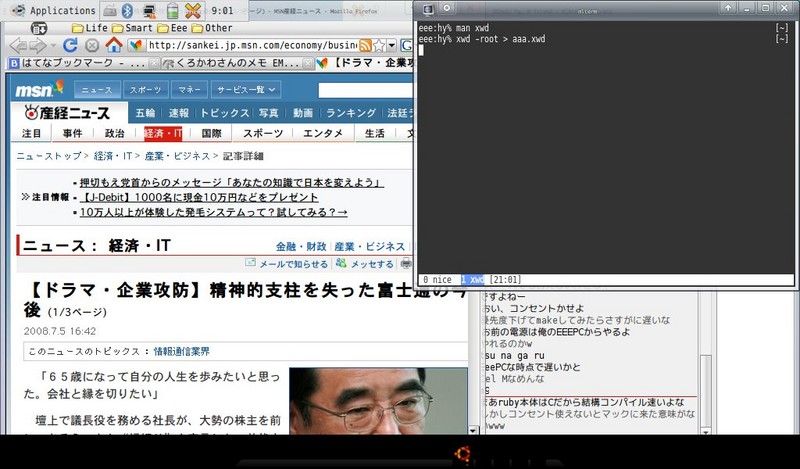Subscribe via the RSS feed icon
The width and height of the screenshot is (800, 469).
pyautogui.click(x=365, y=46)
